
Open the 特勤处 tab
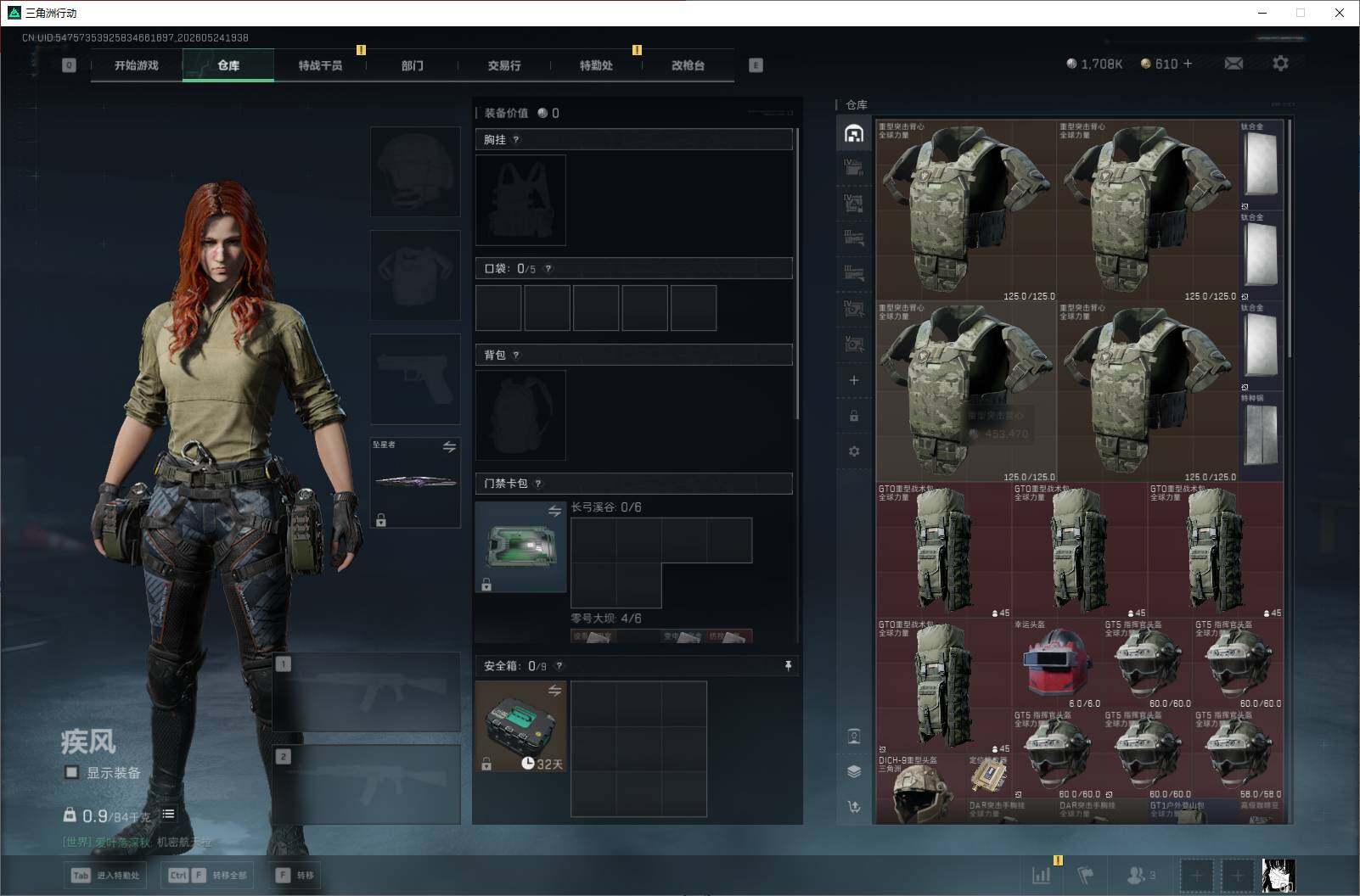click(x=595, y=65)
